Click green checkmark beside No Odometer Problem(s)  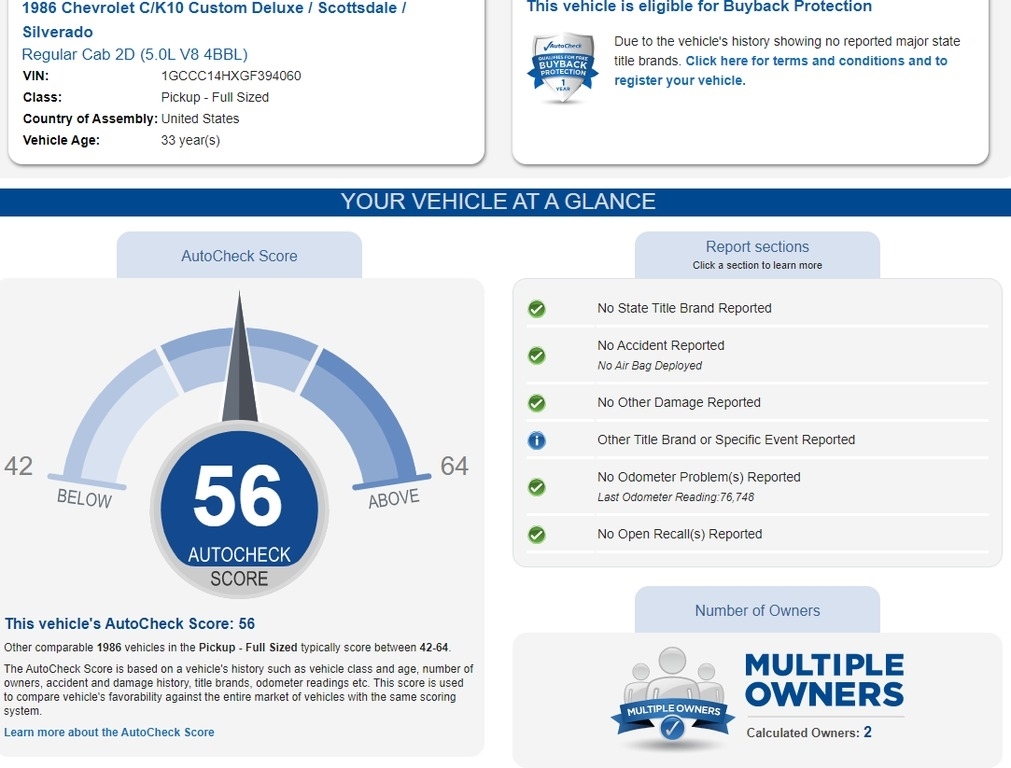[x=537, y=487]
